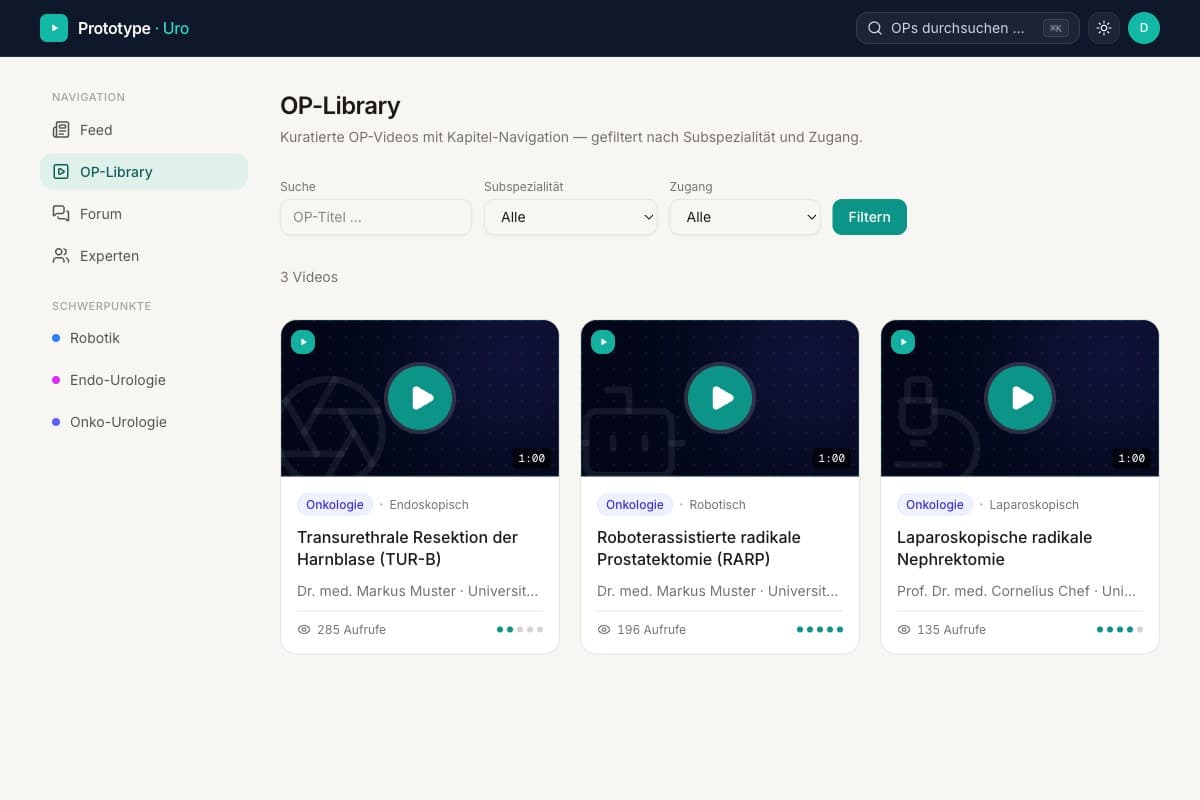Click the OPs durchsuchen search field
1200x800 pixels.
pyautogui.click(x=968, y=28)
